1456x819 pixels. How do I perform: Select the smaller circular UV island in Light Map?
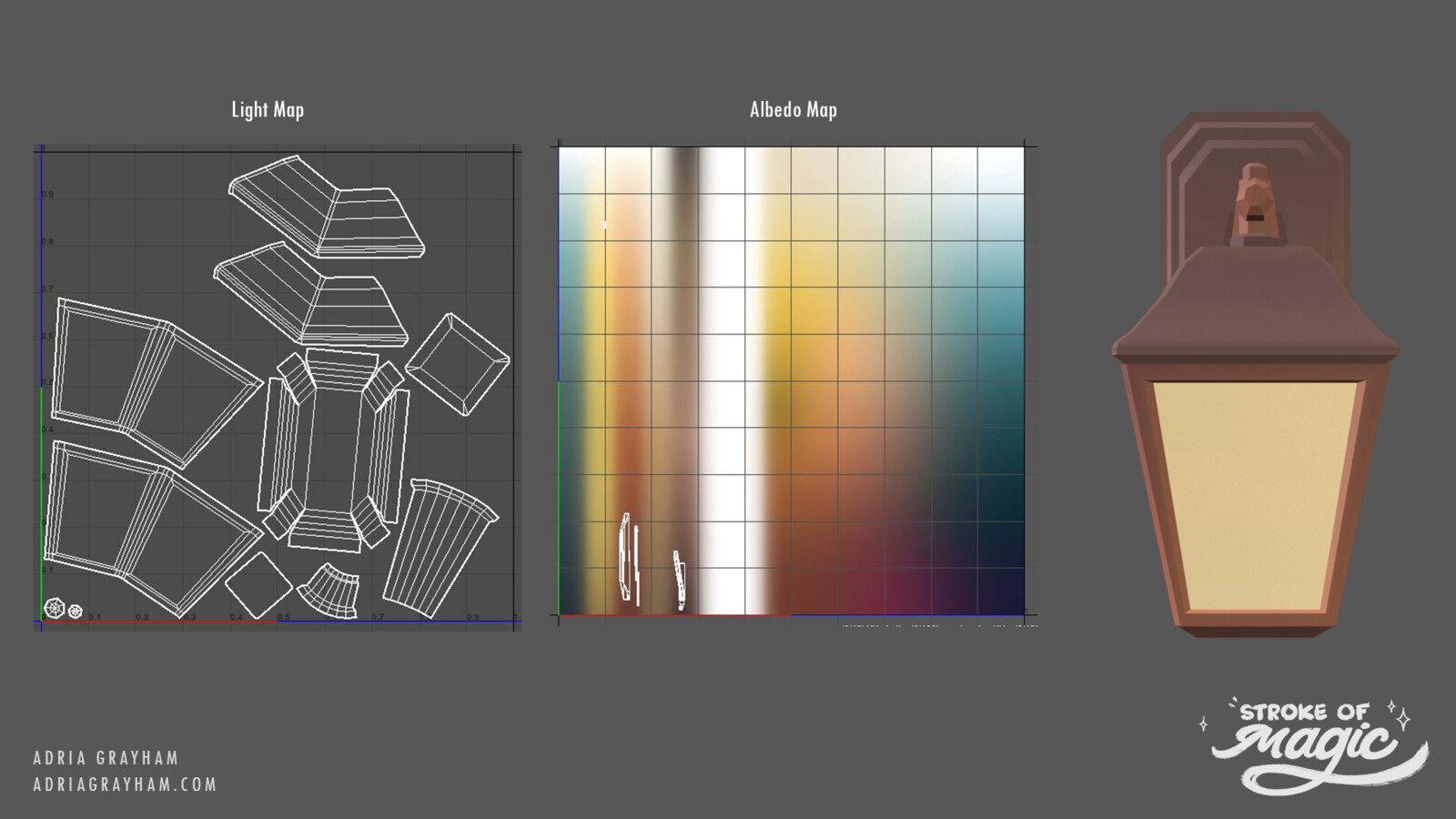point(76,612)
